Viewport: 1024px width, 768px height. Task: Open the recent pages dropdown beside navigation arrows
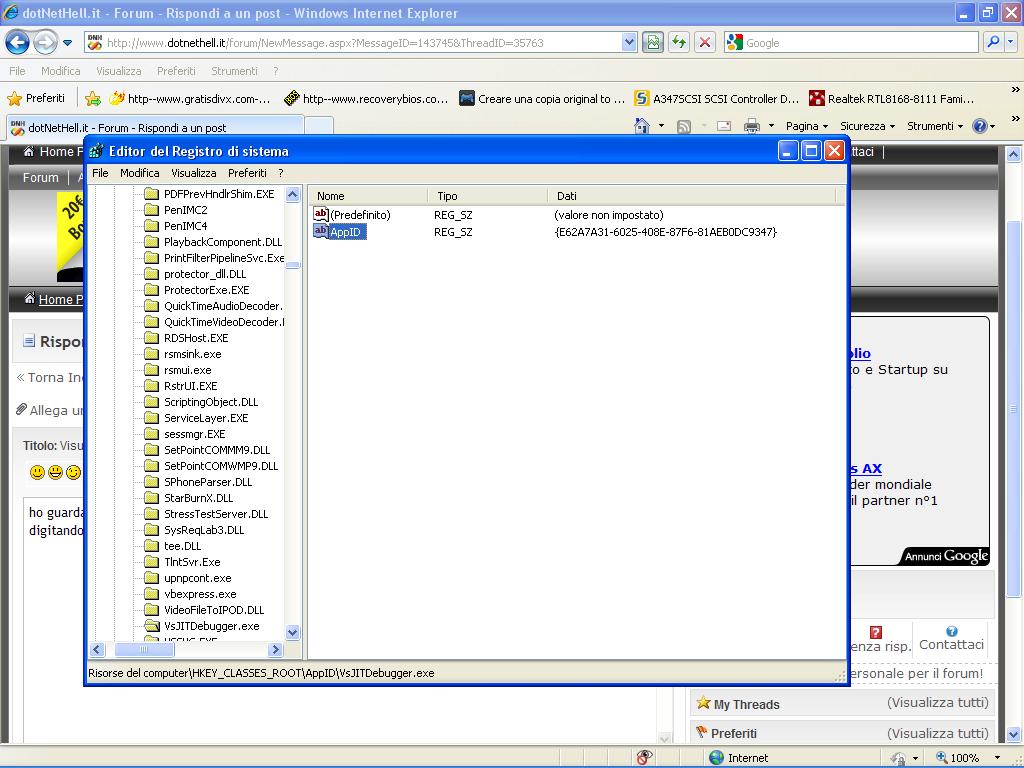coord(67,43)
